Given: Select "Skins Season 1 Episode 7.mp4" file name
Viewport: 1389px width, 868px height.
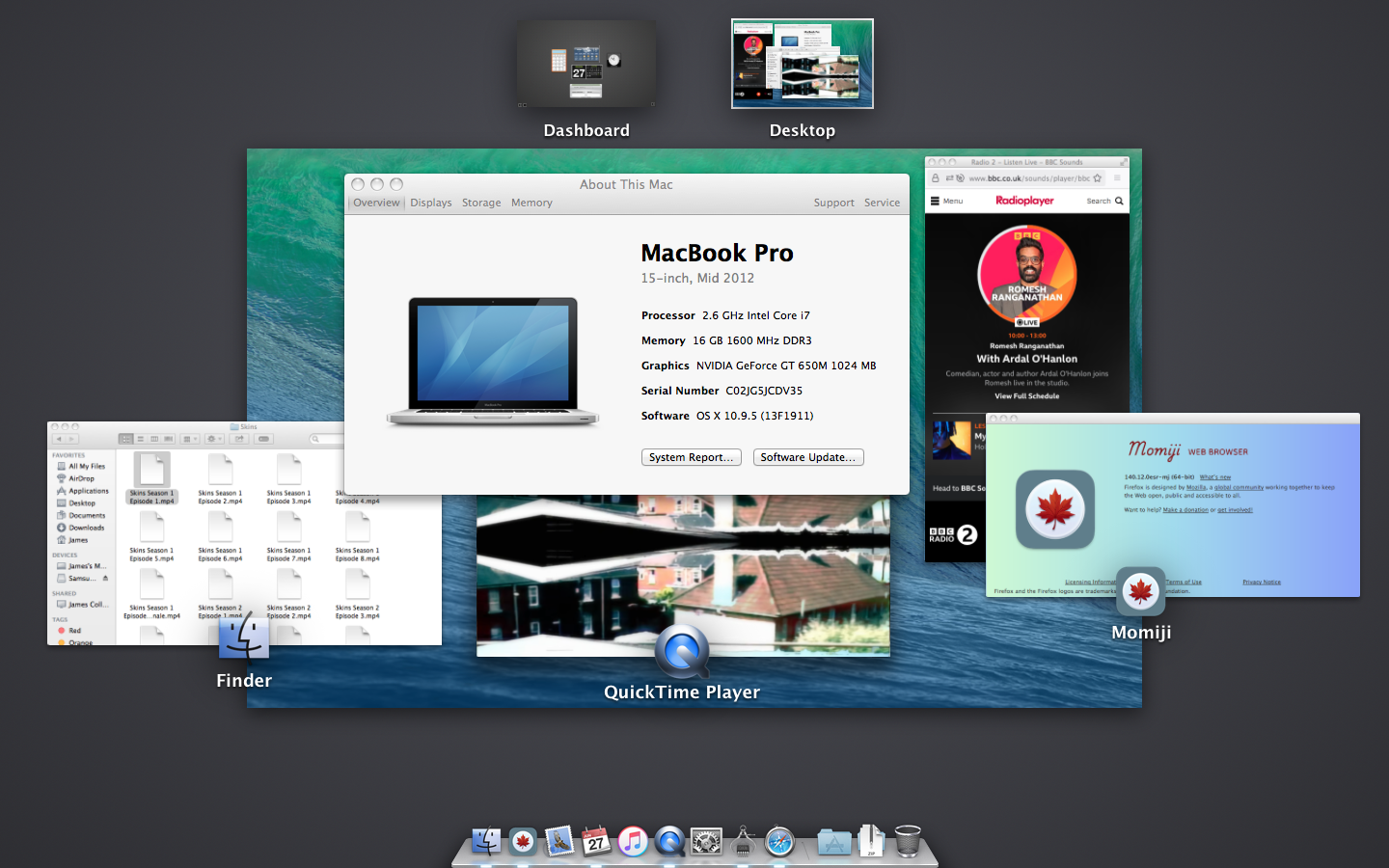Looking at the screenshot, I should click(289, 555).
